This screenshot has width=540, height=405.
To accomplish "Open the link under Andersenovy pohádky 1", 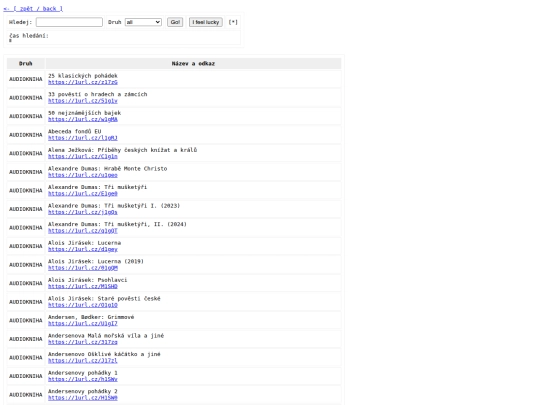I will [x=83, y=380].
